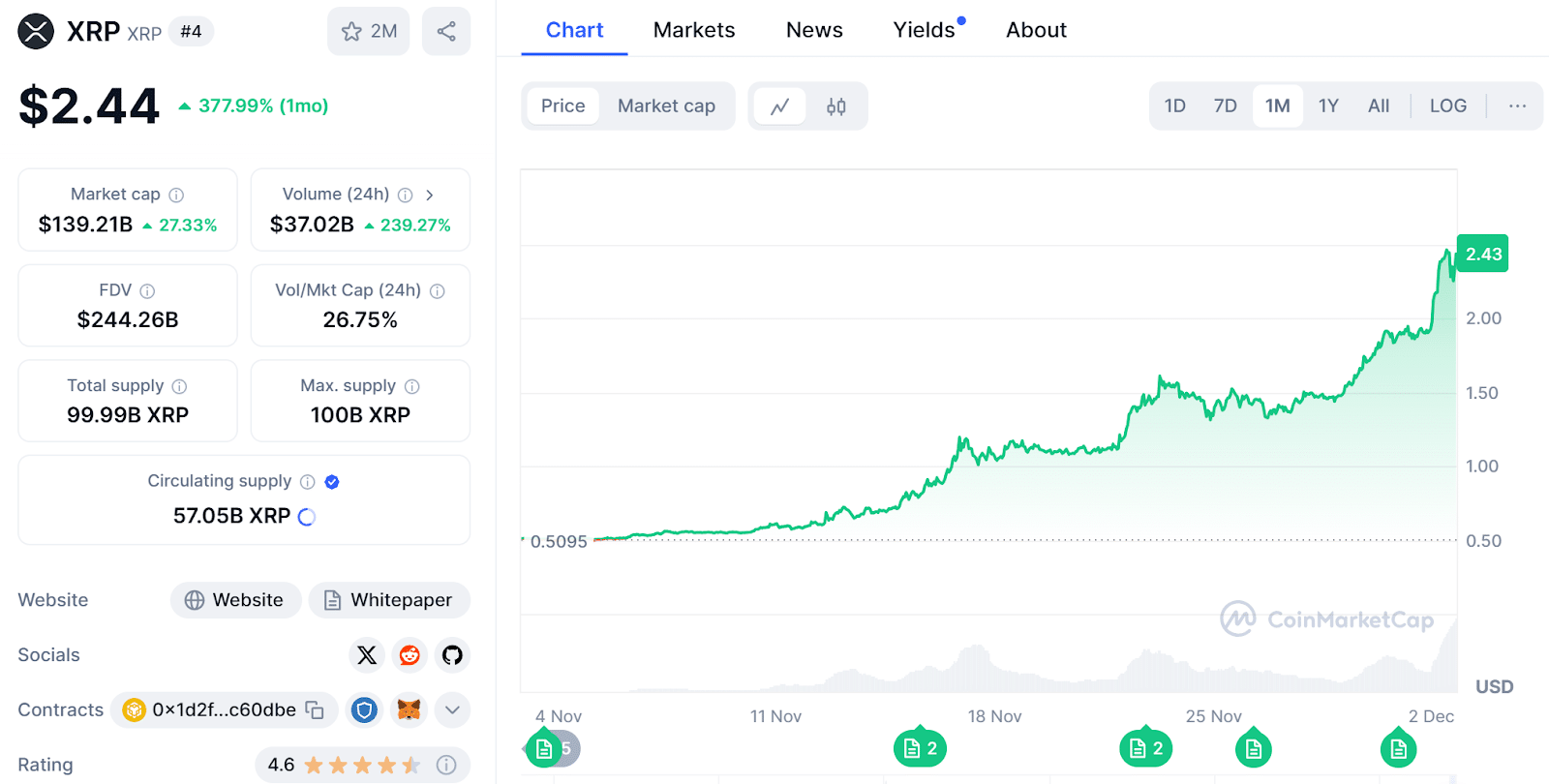
Task: Click the 100B XRP max supply value
Action: (x=360, y=415)
